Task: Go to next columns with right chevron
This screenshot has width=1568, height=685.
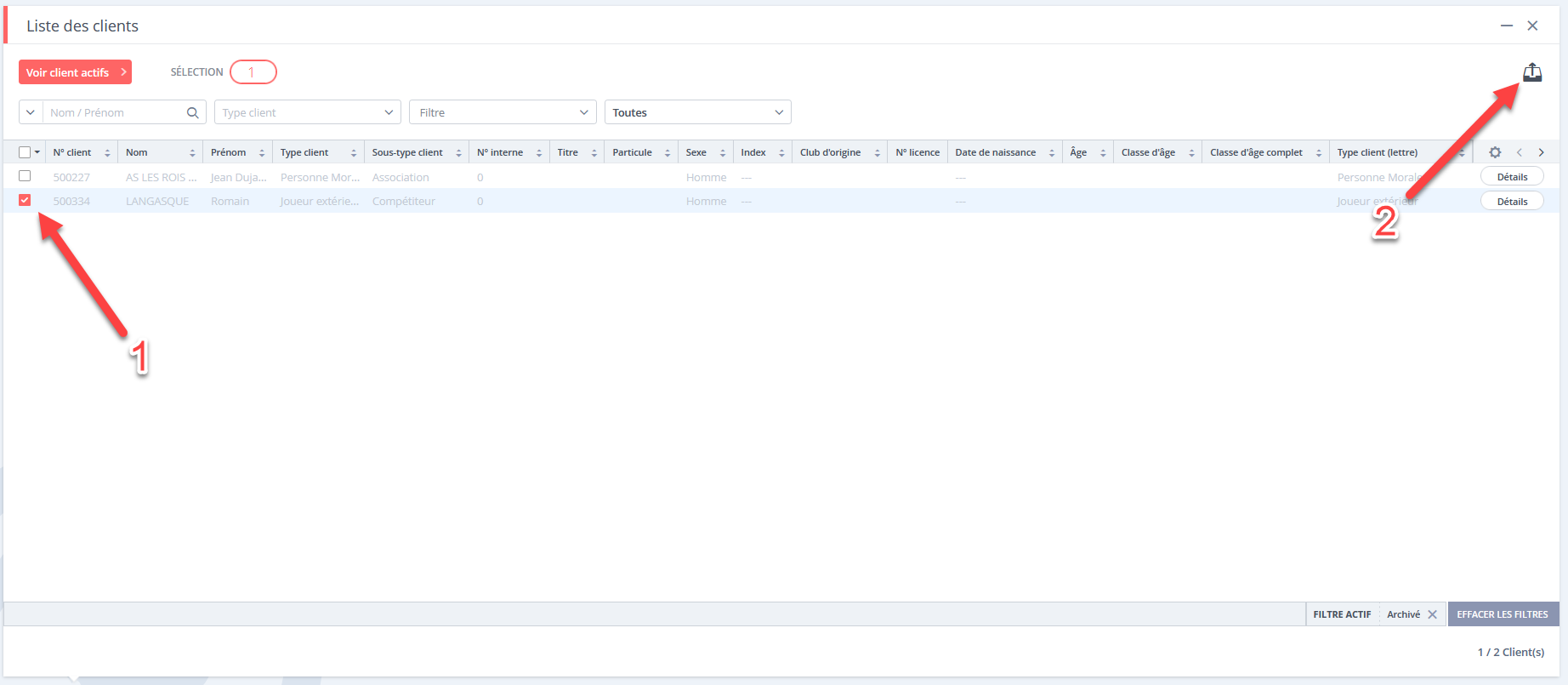Action: 1541,152
